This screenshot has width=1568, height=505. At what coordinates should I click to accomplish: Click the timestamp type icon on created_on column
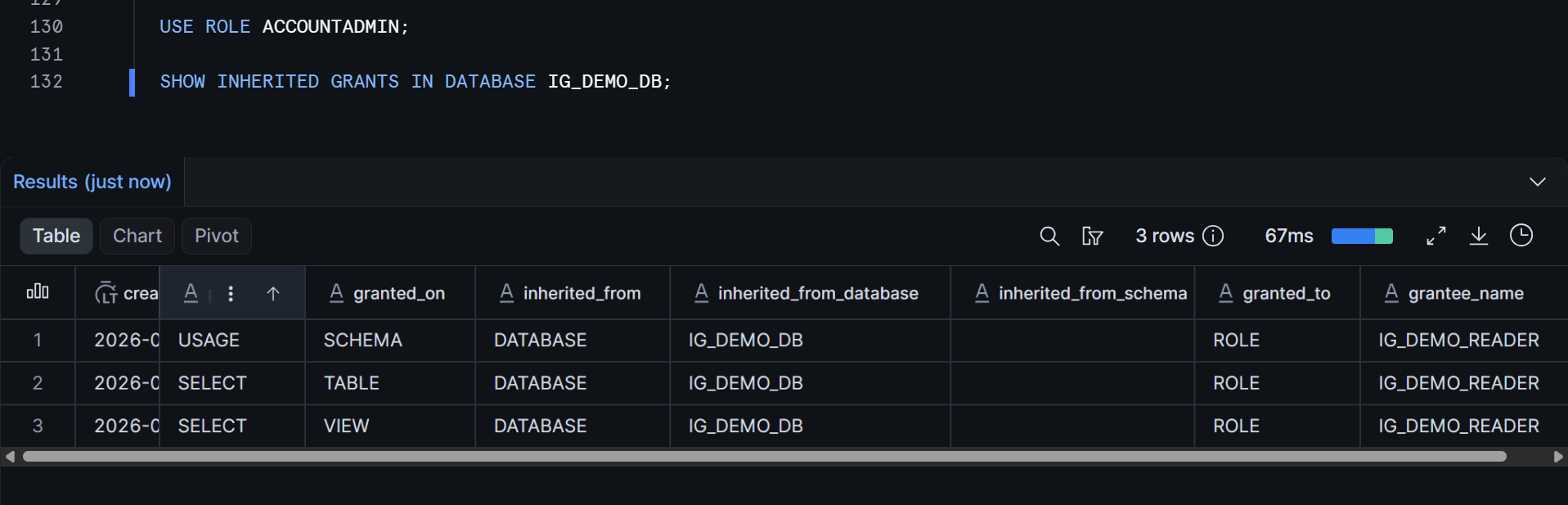[x=106, y=293]
